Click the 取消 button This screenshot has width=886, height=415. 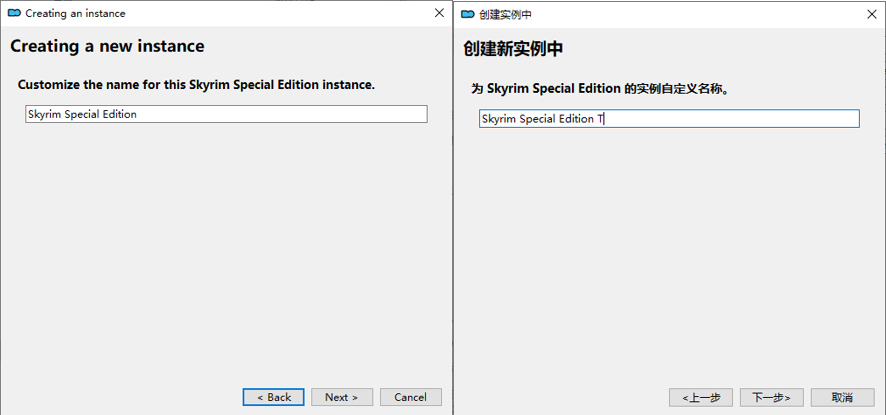(x=842, y=398)
